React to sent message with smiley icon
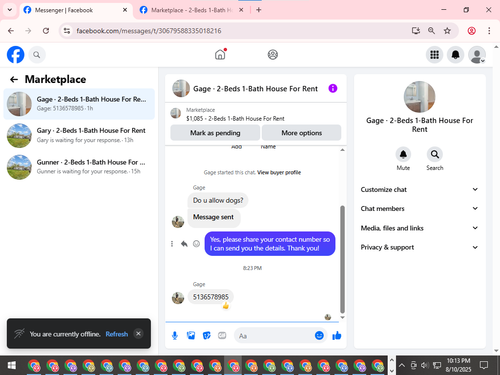Viewport: 500px width, 375px height. click(196, 244)
